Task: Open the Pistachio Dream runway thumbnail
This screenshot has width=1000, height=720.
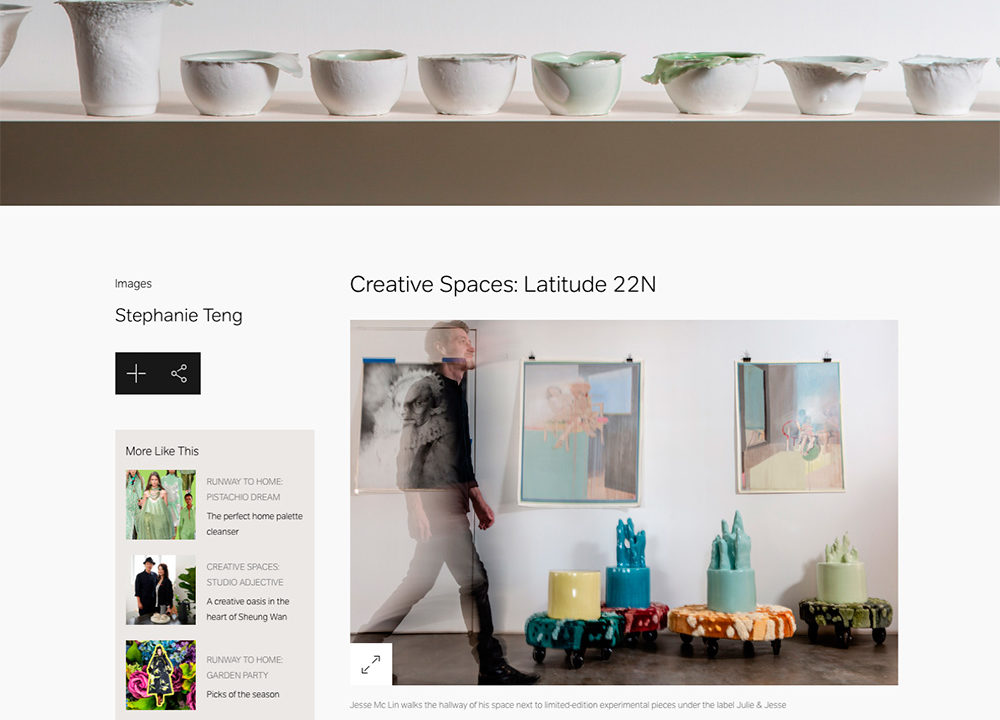Action: tap(161, 505)
